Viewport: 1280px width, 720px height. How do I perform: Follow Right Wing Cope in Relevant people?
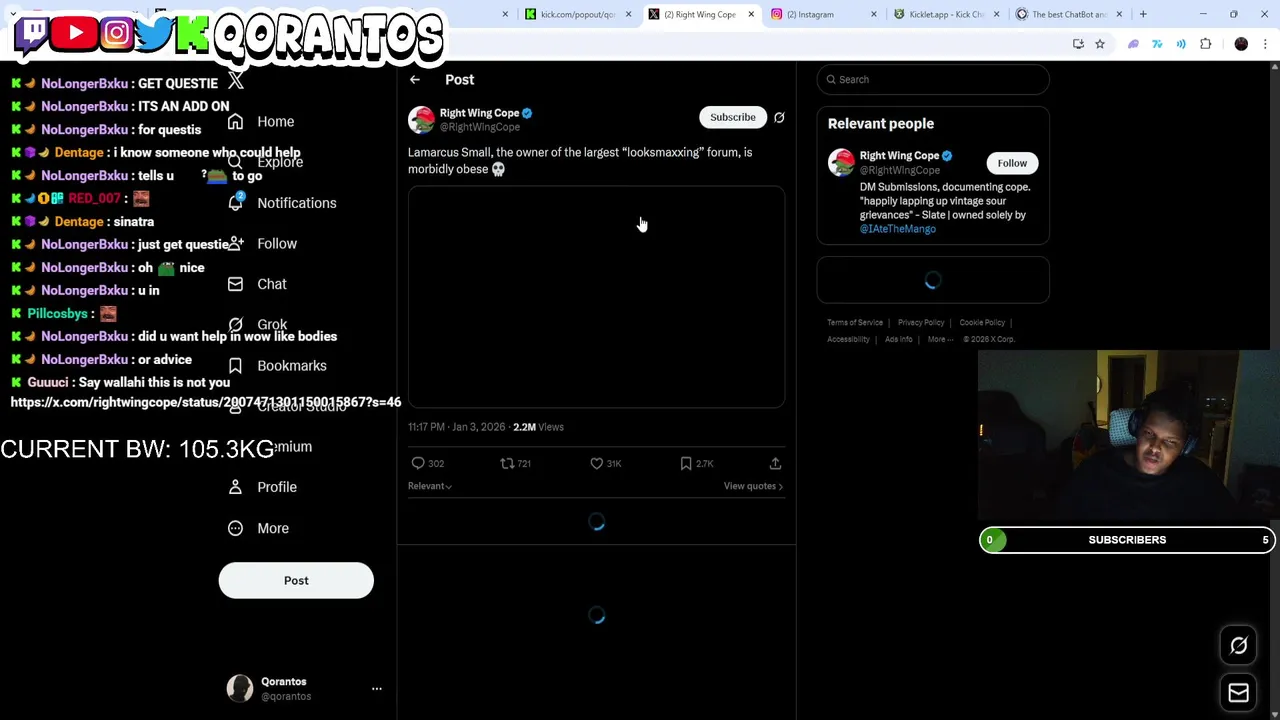1012,163
